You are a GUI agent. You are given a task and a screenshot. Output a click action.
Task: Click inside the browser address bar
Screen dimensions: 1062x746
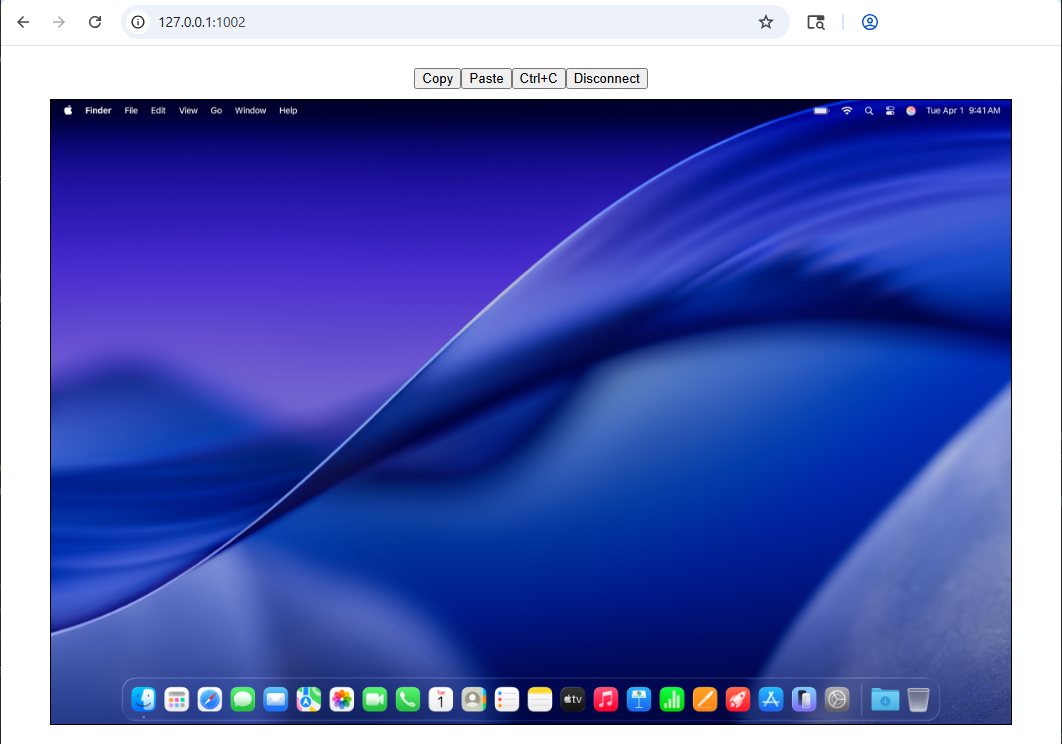click(x=400, y=21)
